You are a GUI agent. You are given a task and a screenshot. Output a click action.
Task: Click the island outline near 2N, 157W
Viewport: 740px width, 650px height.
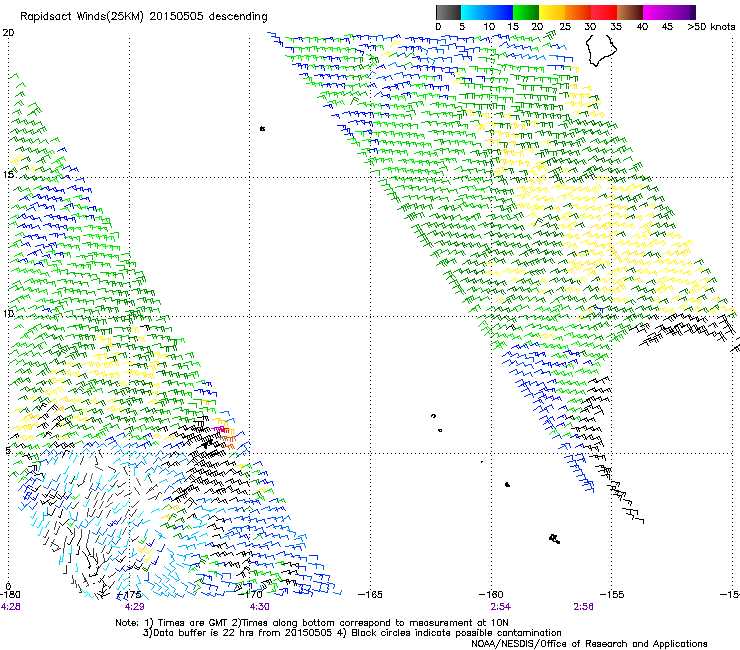555,539
